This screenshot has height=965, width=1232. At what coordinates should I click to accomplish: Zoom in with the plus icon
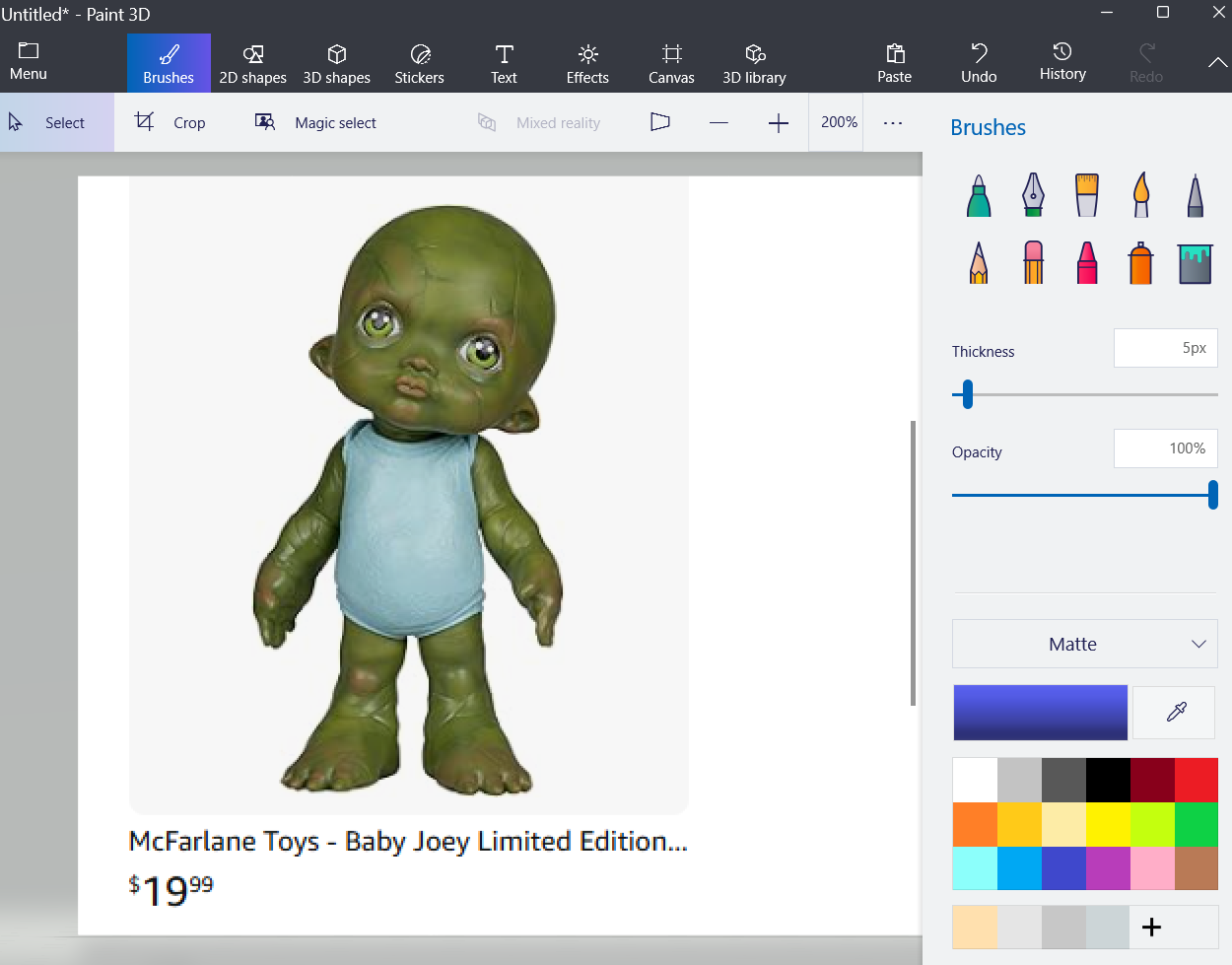tap(779, 123)
